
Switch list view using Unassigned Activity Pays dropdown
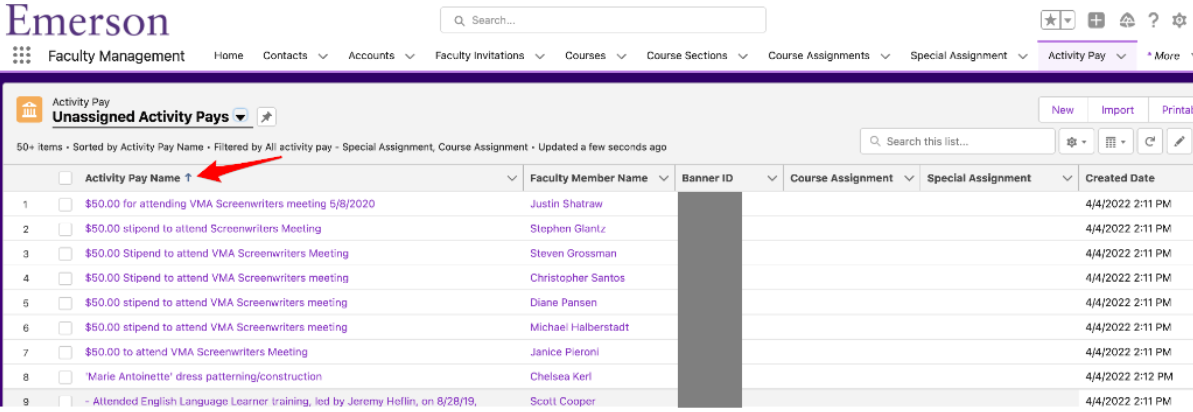pos(240,117)
